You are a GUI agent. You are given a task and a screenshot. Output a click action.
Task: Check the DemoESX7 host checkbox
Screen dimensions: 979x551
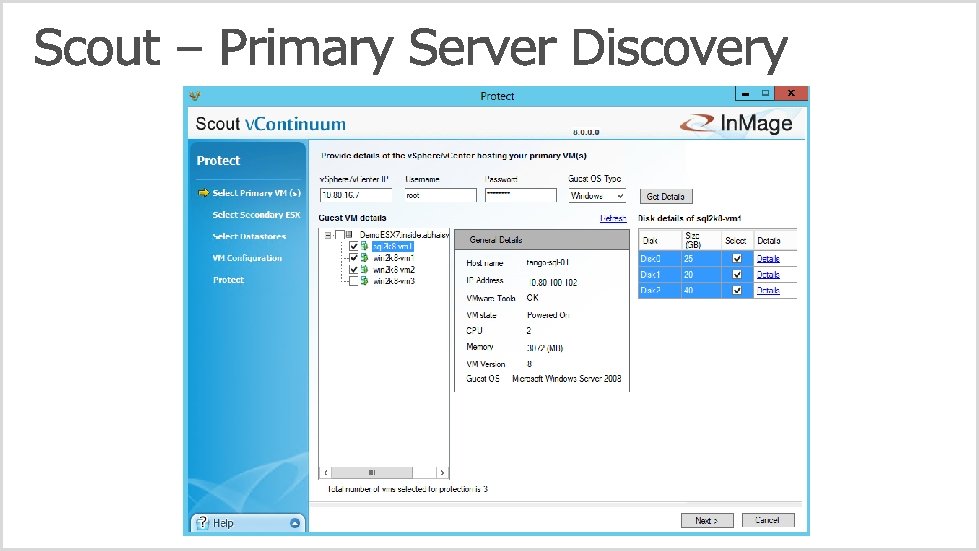coord(340,235)
